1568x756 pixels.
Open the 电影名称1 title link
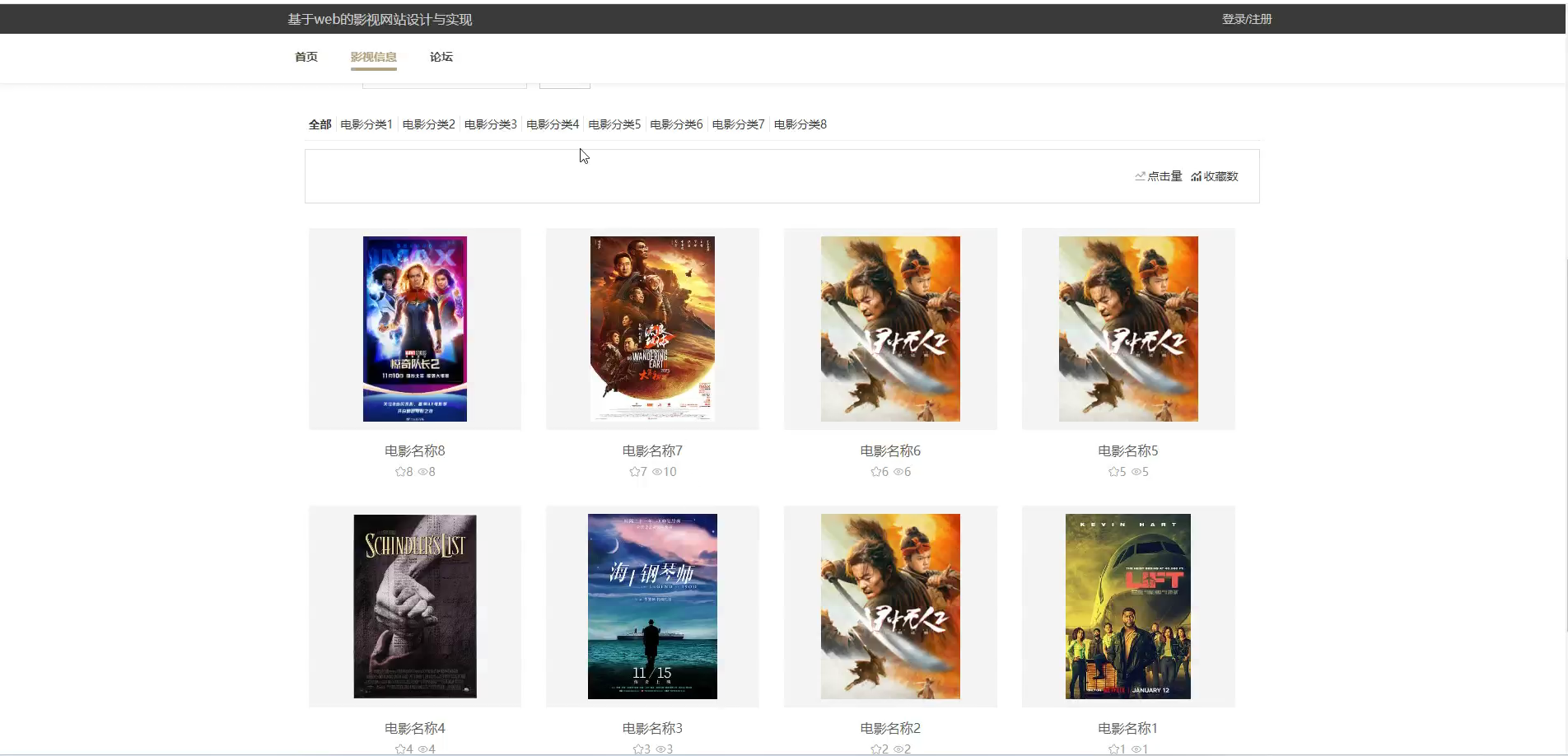point(1128,728)
